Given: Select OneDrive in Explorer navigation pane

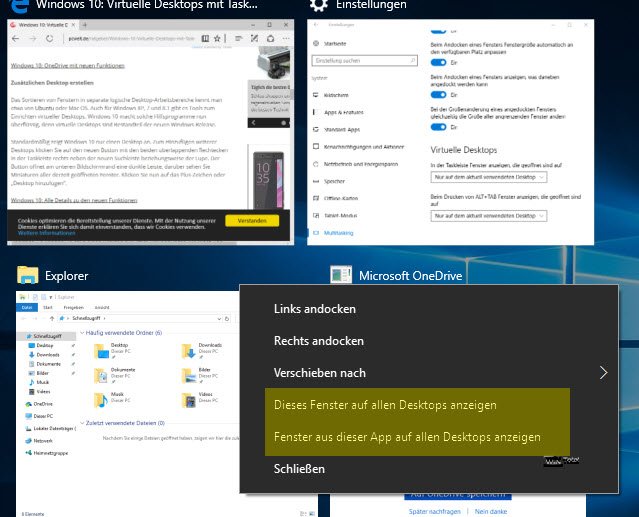Looking at the screenshot, I should (43, 404).
